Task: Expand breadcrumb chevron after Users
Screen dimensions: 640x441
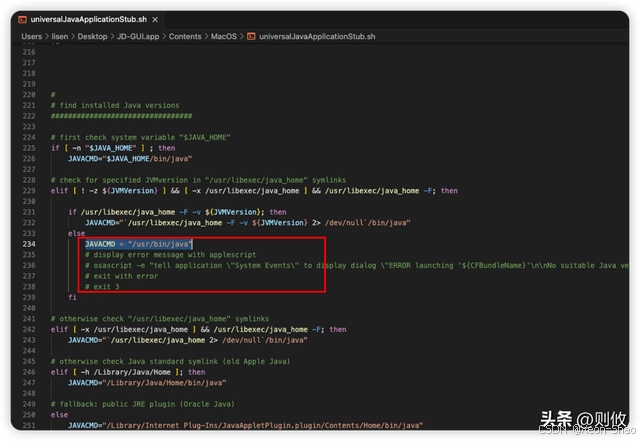Action: 47,36
